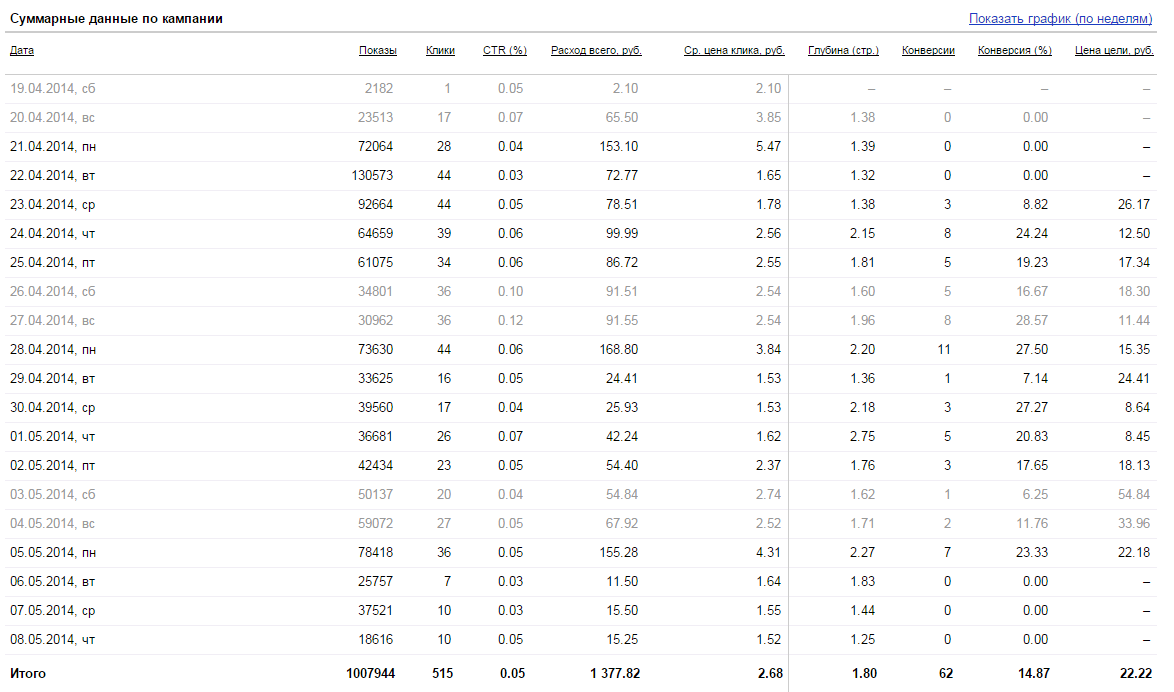Sort the table by the 'Конверсии' column
This screenshot has width=1174, height=692.
point(928,50)
